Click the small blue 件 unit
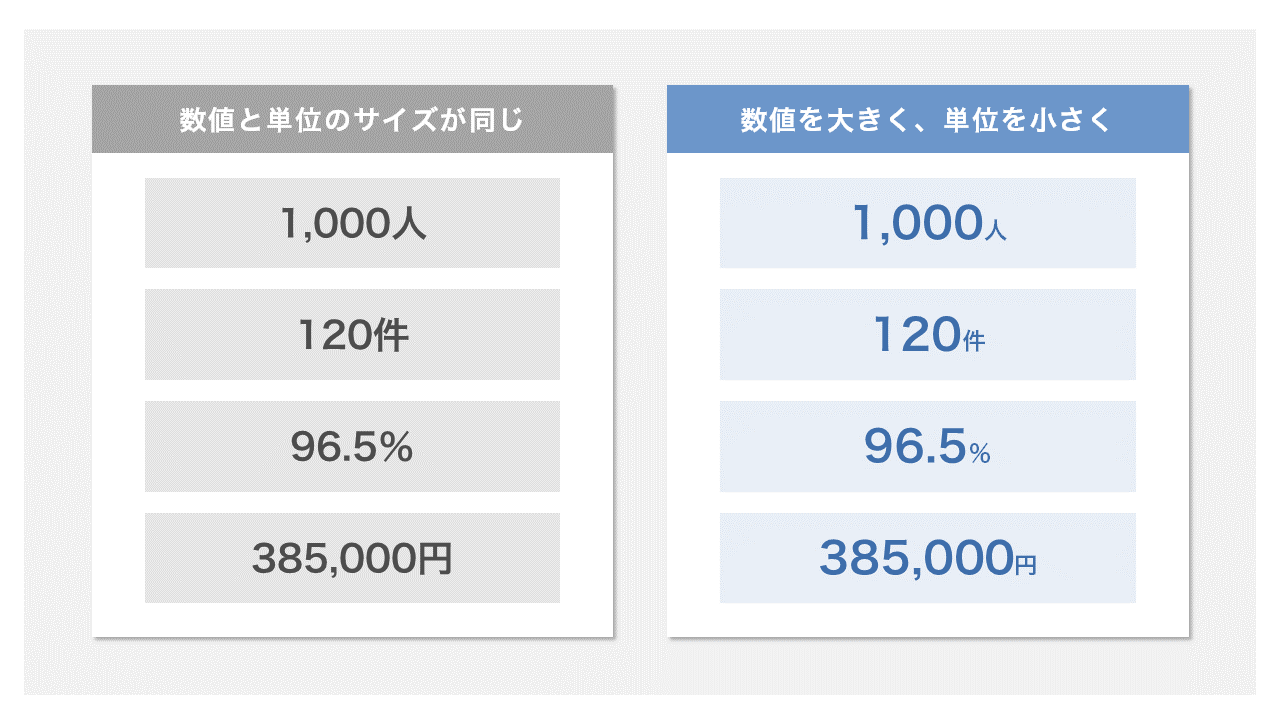 point(974,343)
